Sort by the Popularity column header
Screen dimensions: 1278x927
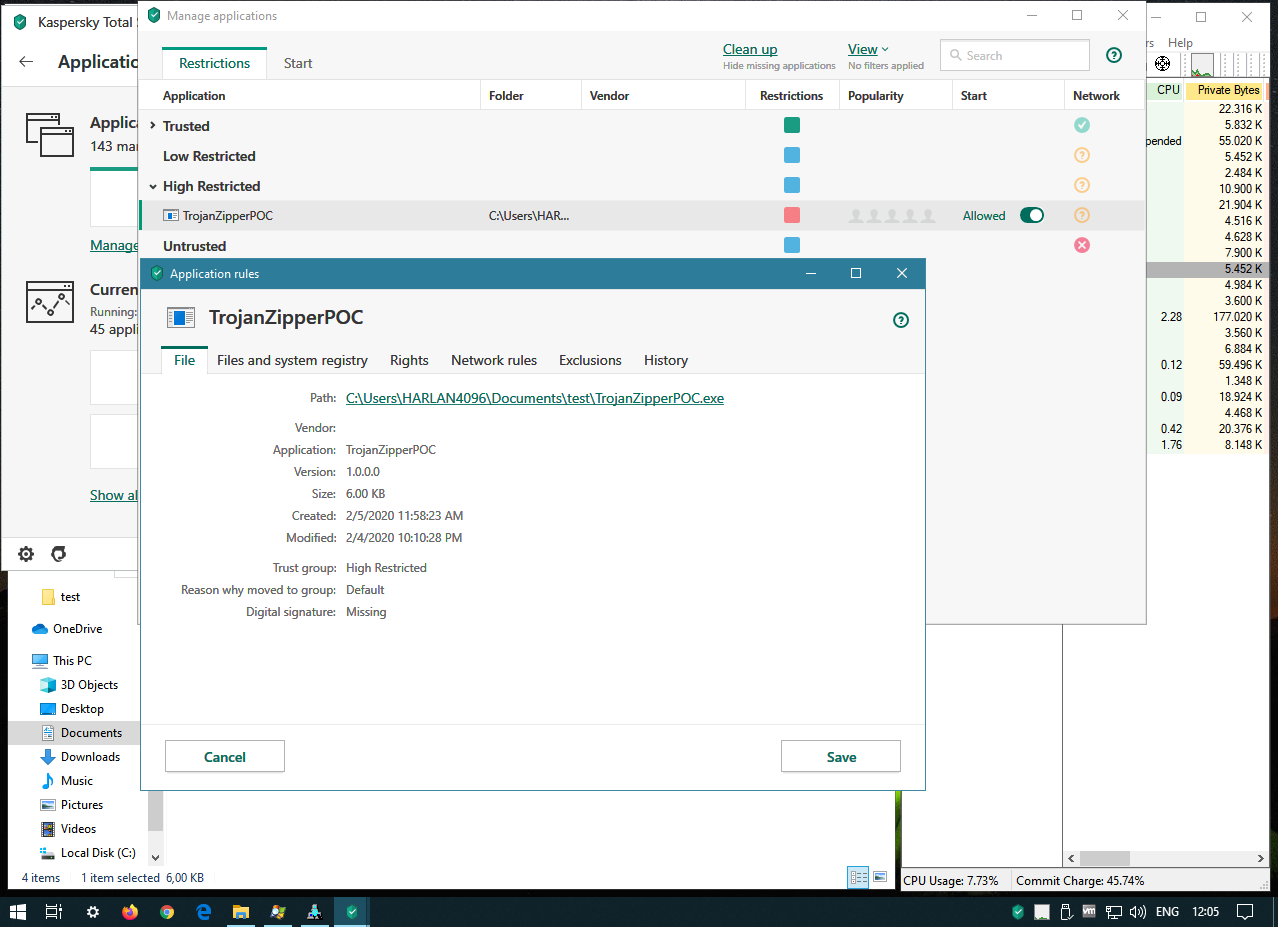click(x=876, y=96)
